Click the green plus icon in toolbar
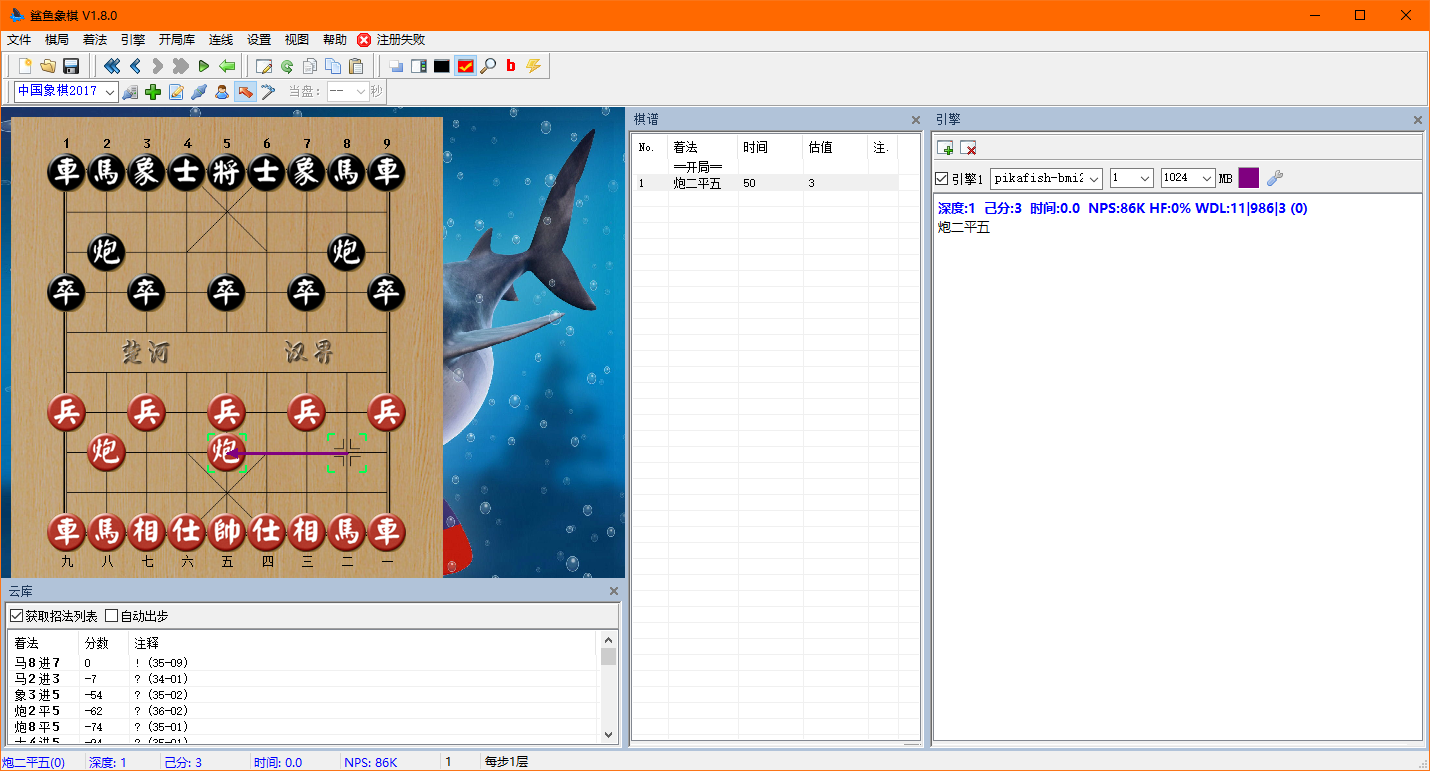 pos(153,92)
